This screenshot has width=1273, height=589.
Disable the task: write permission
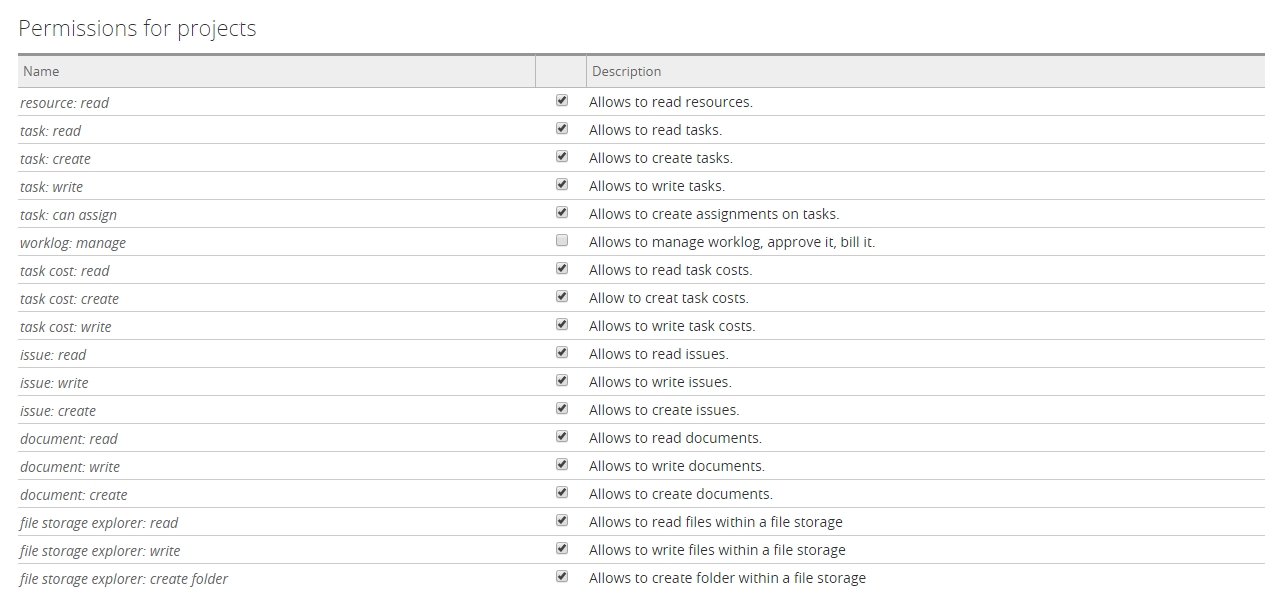pyautogui.click(x=562, y=185)
